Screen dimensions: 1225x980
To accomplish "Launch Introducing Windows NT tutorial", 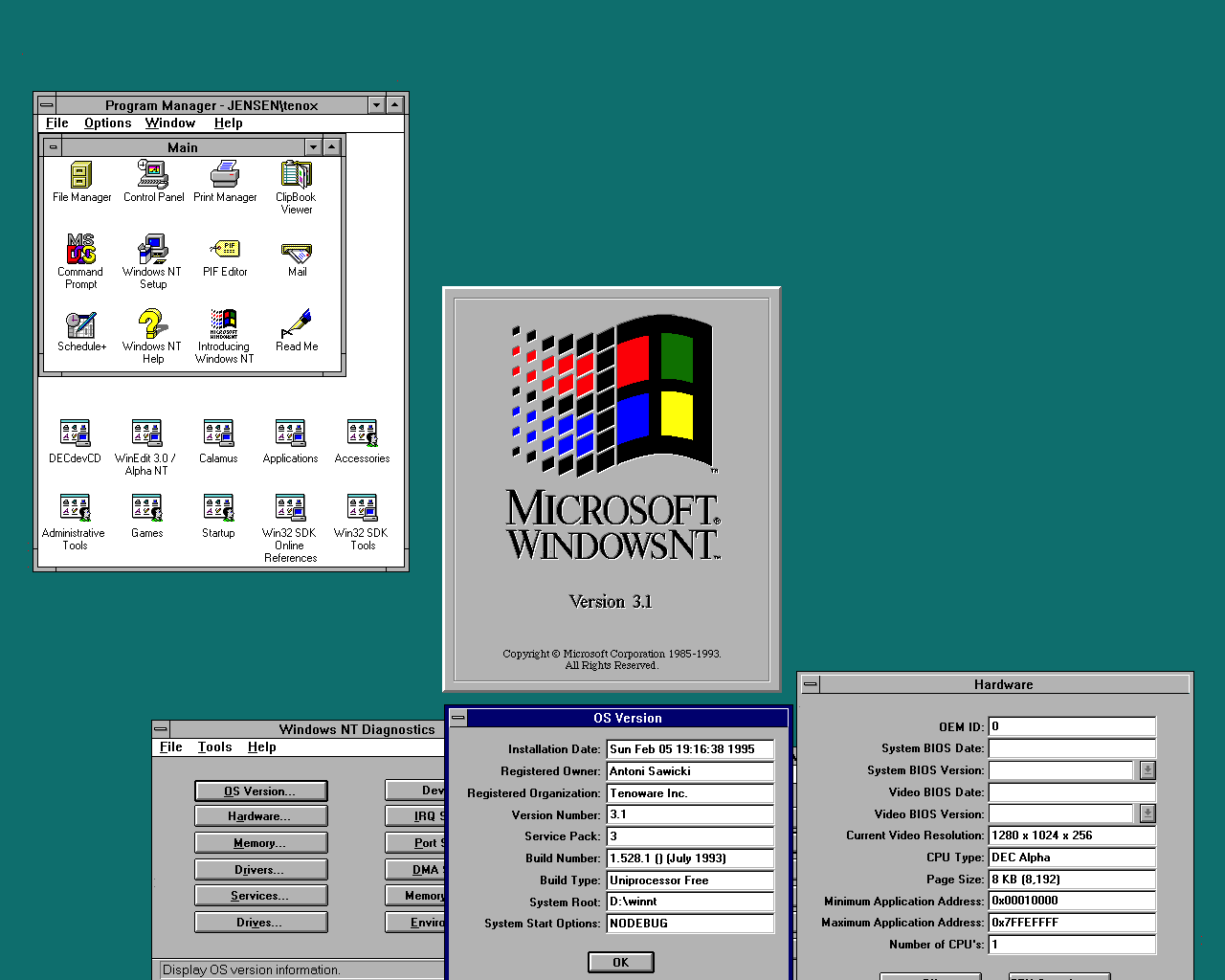I will (223, 326).
